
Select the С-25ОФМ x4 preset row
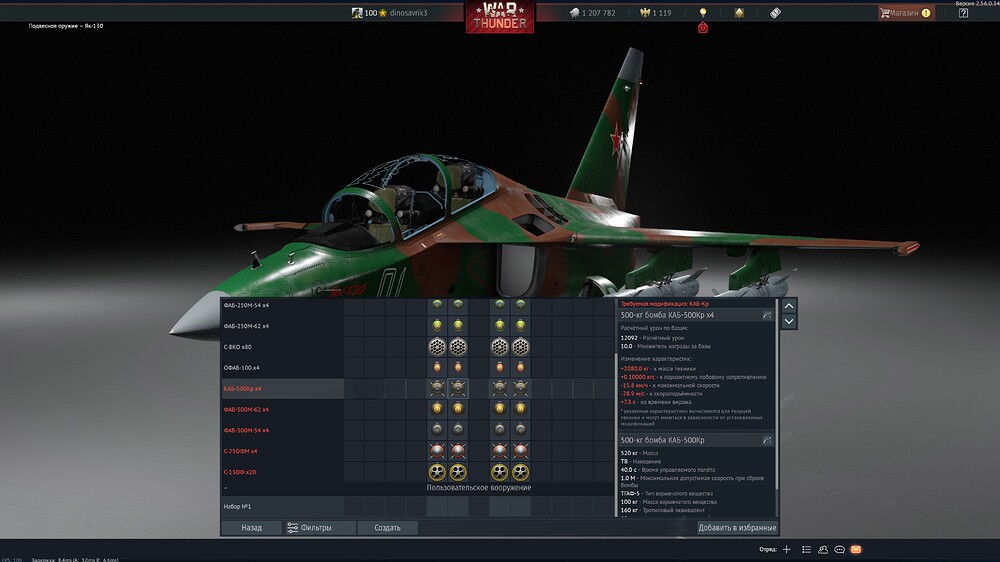[x=418, y=451]
